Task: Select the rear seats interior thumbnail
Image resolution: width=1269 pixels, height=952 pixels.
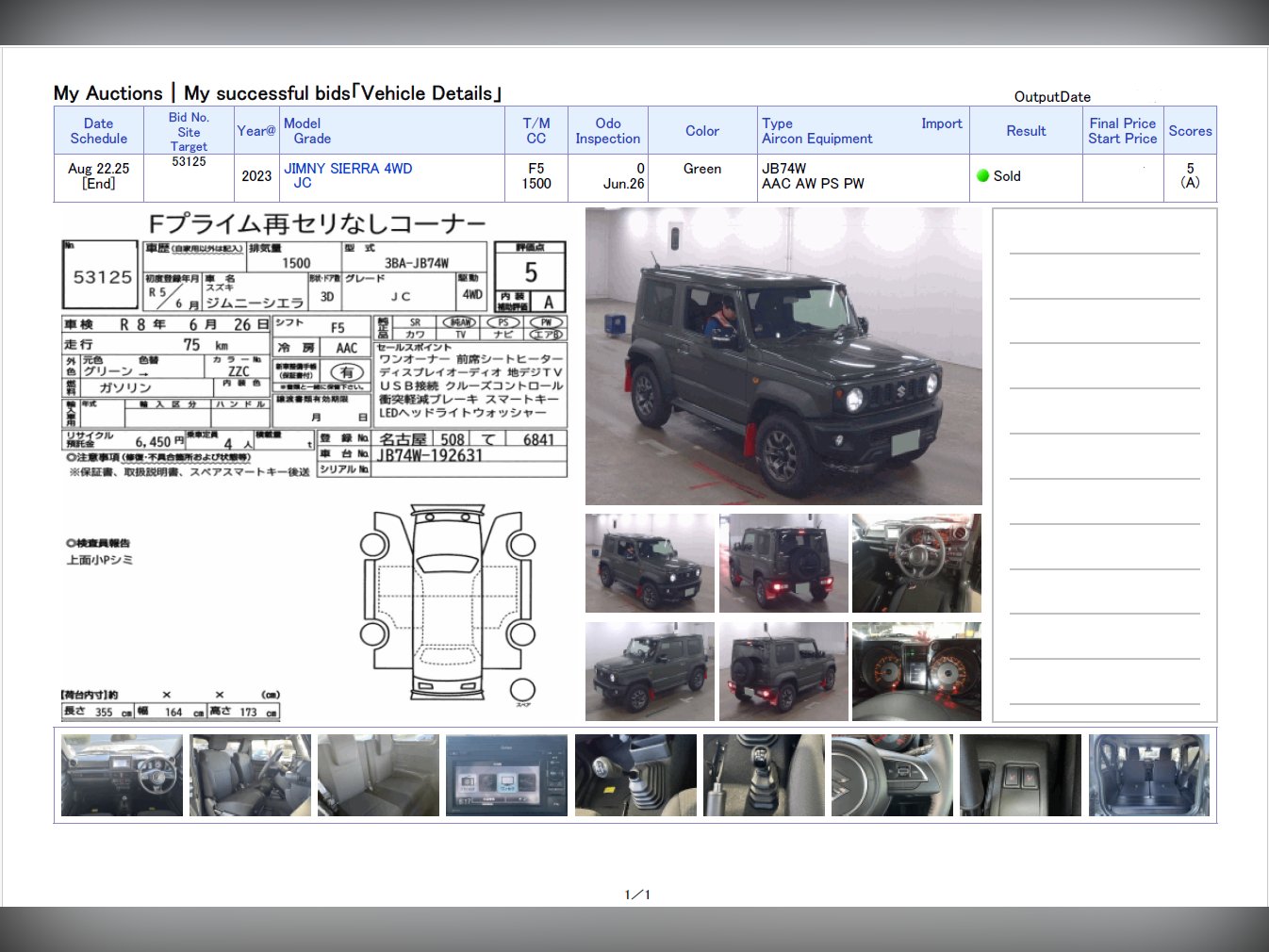Action: coord(378,775)
